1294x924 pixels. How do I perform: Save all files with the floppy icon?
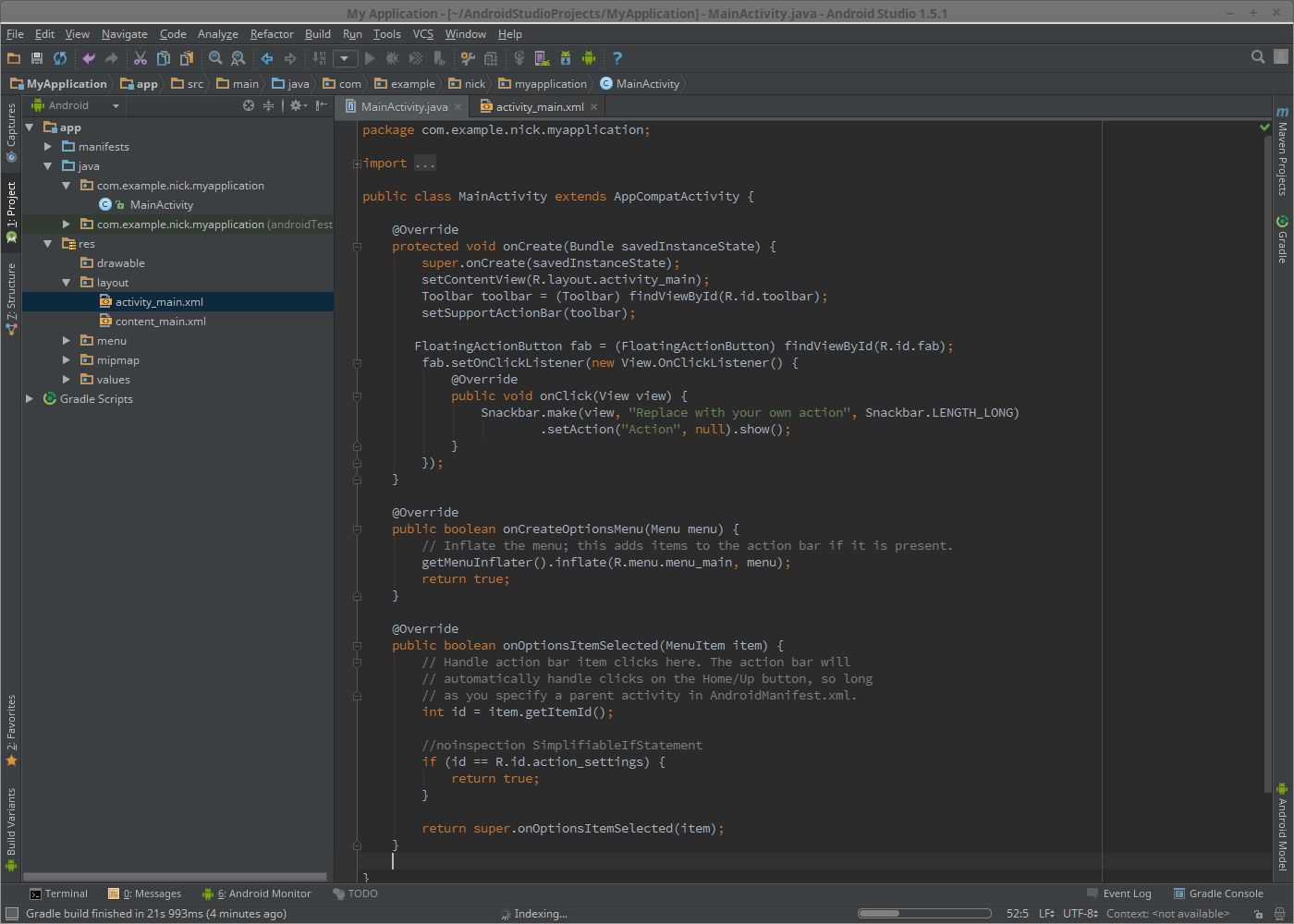(x=37, y=58)
